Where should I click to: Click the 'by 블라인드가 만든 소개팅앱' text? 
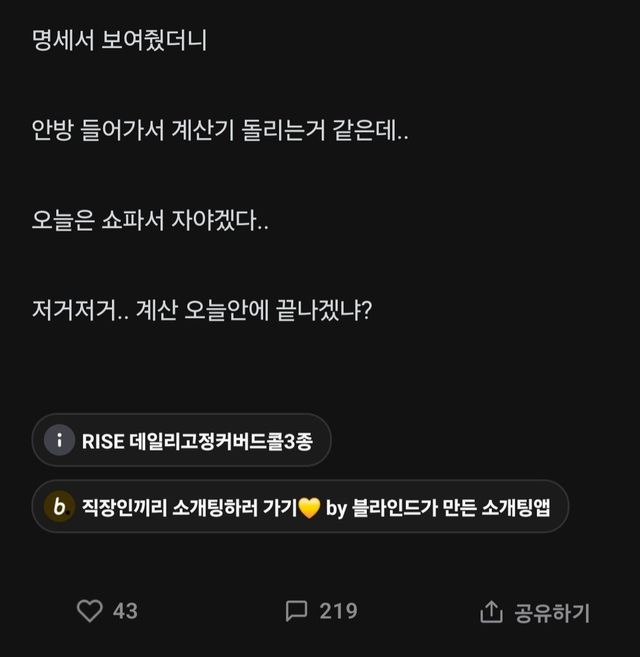(x=441, y=508)
